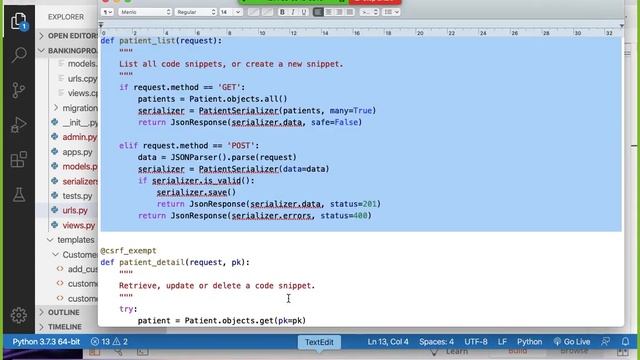Open the Menlo font family dropdown

coord(145,12)
